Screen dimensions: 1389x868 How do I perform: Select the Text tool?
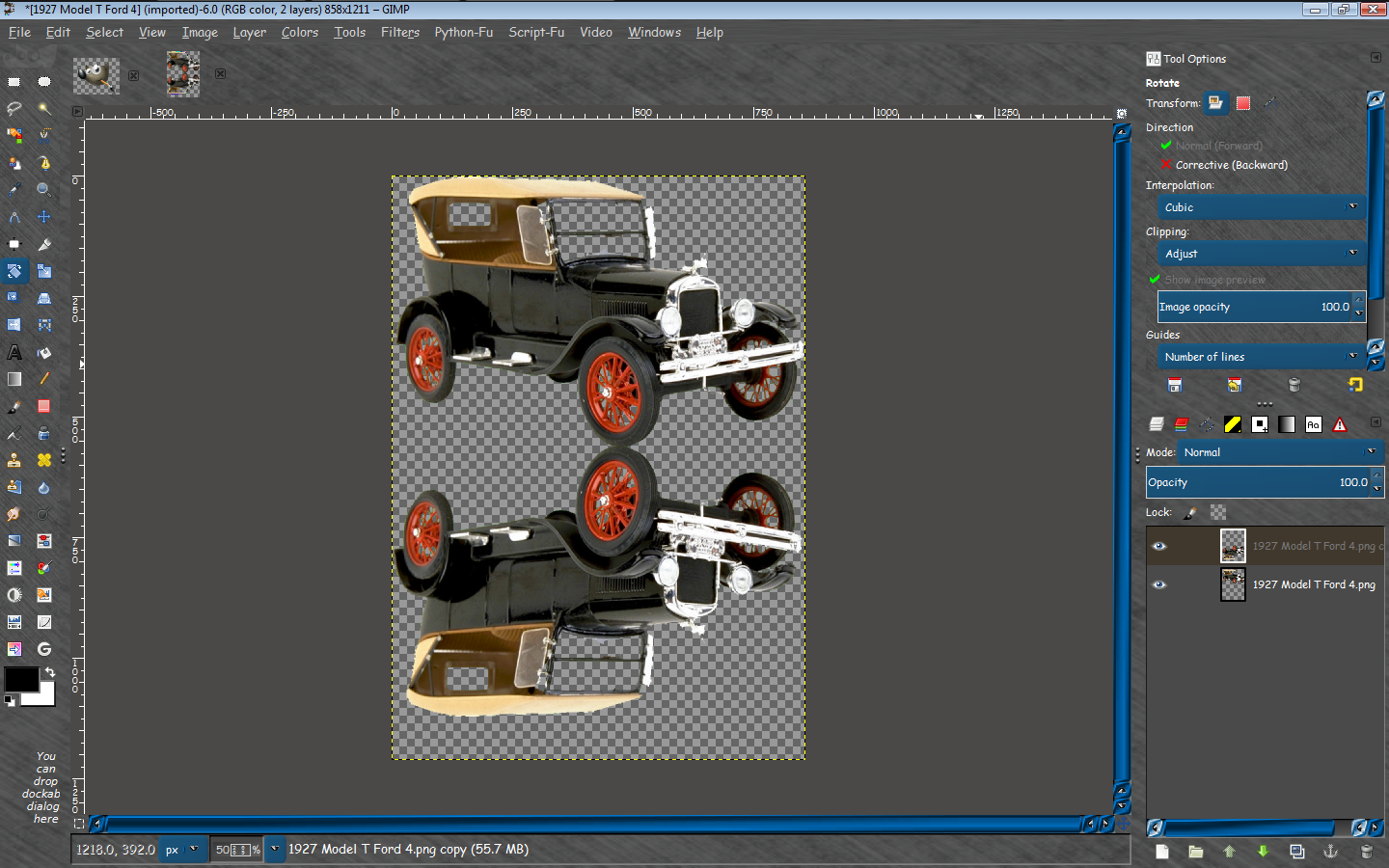click(x=14, y=352)
